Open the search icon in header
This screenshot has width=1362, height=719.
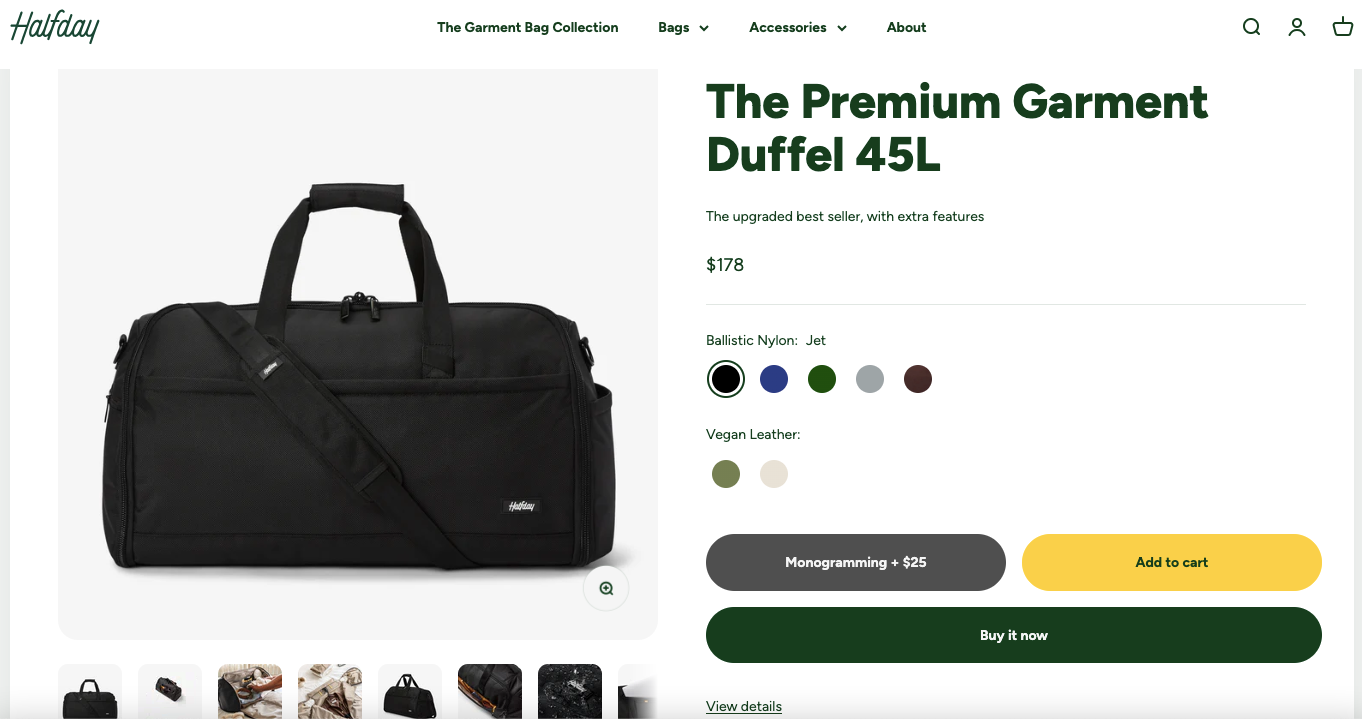click(x=1251, y=27)
